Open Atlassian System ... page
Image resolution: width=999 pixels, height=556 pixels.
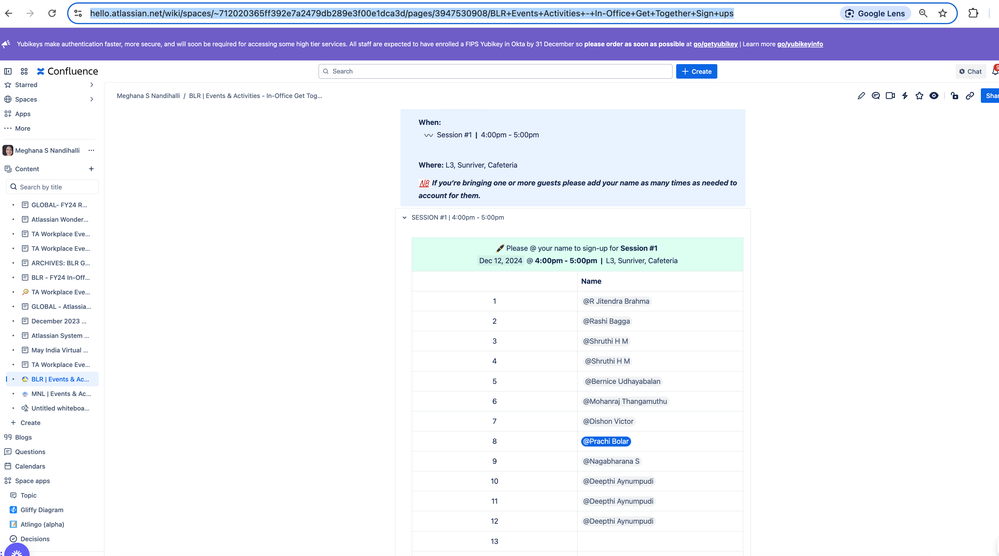(x=61, y=336)
